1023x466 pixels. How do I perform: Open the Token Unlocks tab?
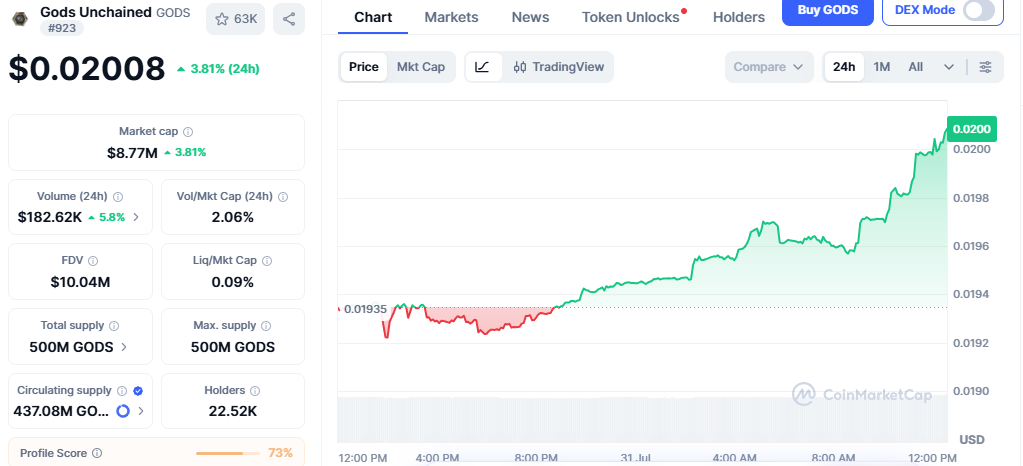(631, 17)
